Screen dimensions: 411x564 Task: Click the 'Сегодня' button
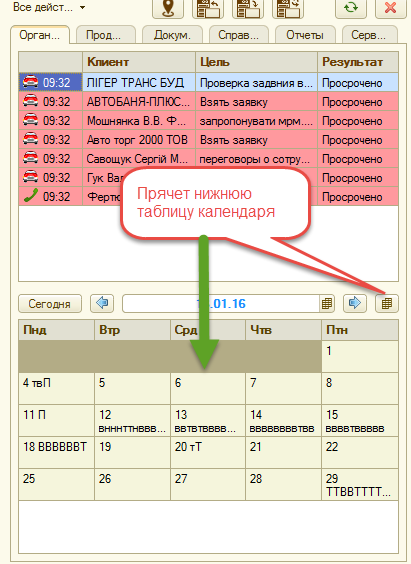(50, 304)
